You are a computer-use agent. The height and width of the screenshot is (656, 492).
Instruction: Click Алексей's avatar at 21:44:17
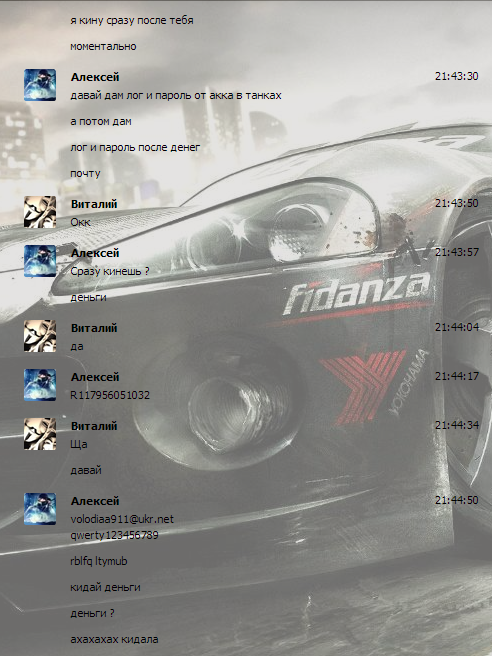click(x=40, y=384)
